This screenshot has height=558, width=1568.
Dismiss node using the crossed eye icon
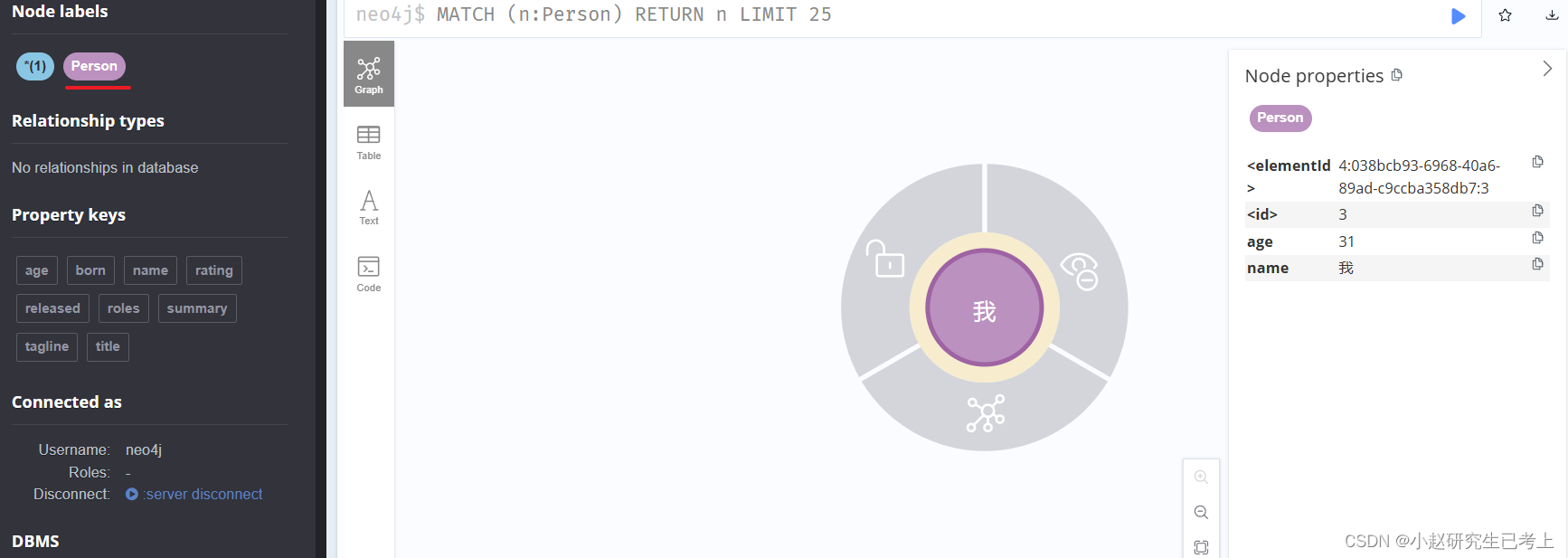1080,271
